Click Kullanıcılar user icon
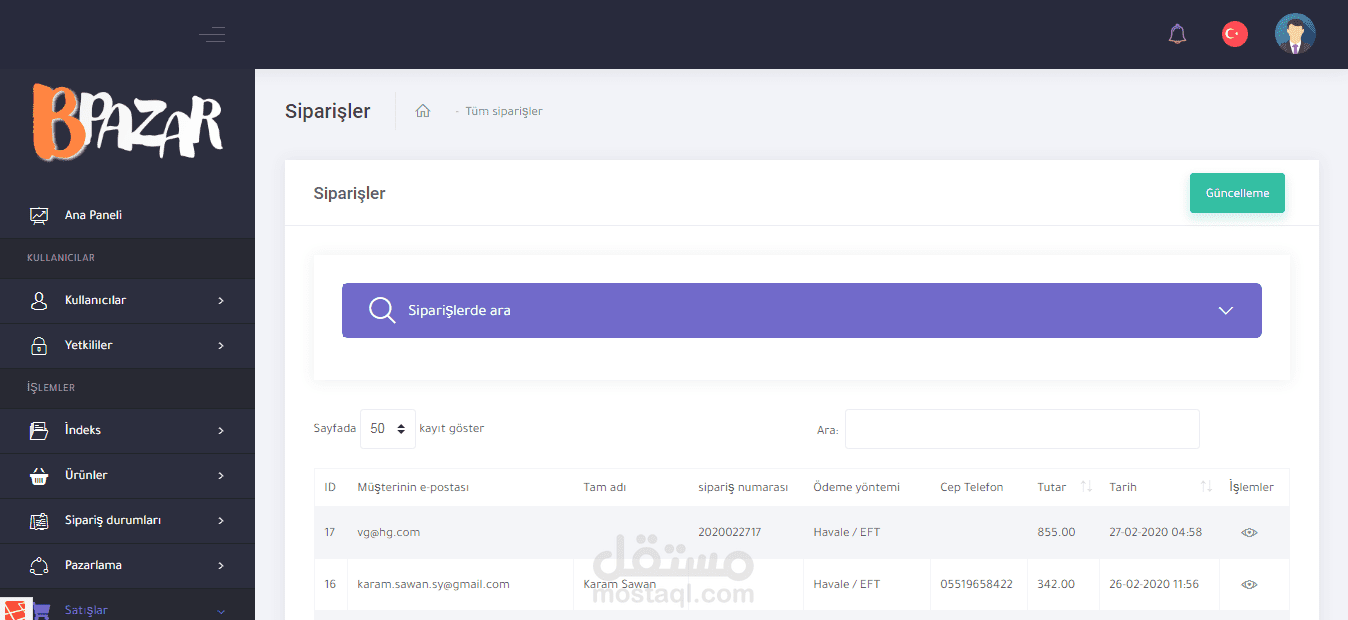This screenshot has width=1348, height=620. pos(39,300)
